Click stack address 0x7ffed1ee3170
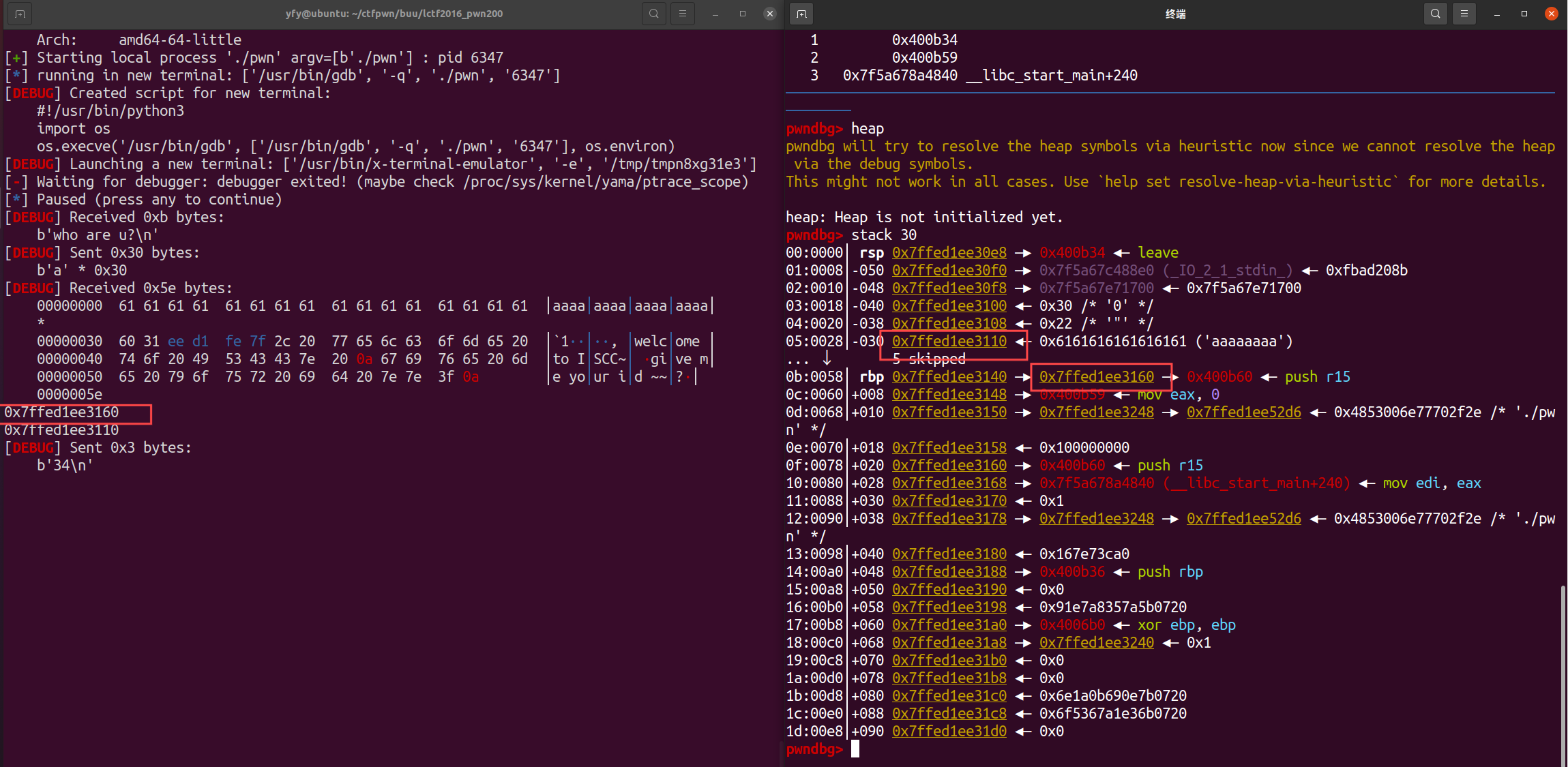Image resolution: width=1568 pixels, height=767 pixels. [x=949, y=501]
